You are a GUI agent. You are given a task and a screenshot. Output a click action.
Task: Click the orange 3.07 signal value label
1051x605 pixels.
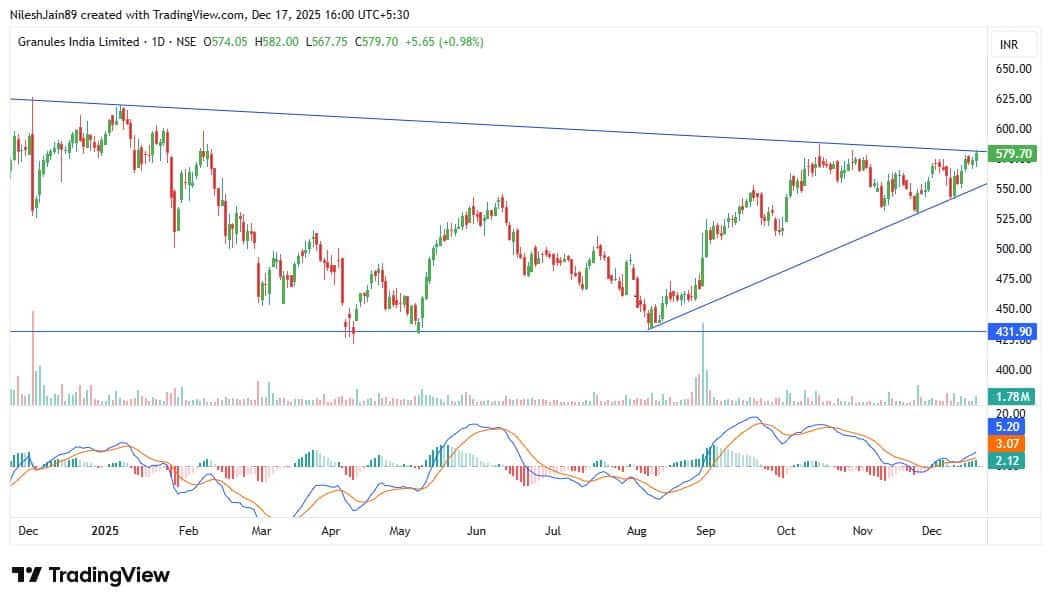(1007, 444)
